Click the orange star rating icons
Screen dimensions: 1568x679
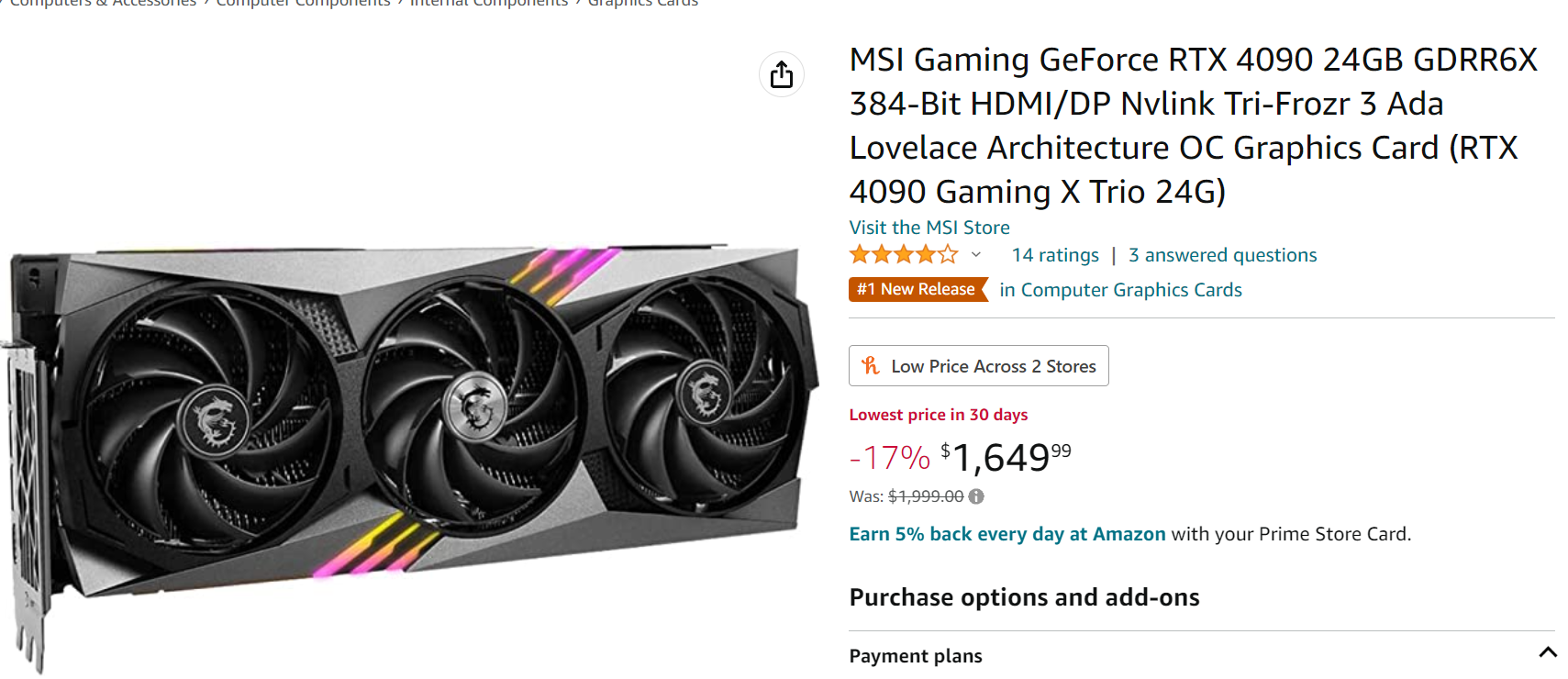coord(903,255)
